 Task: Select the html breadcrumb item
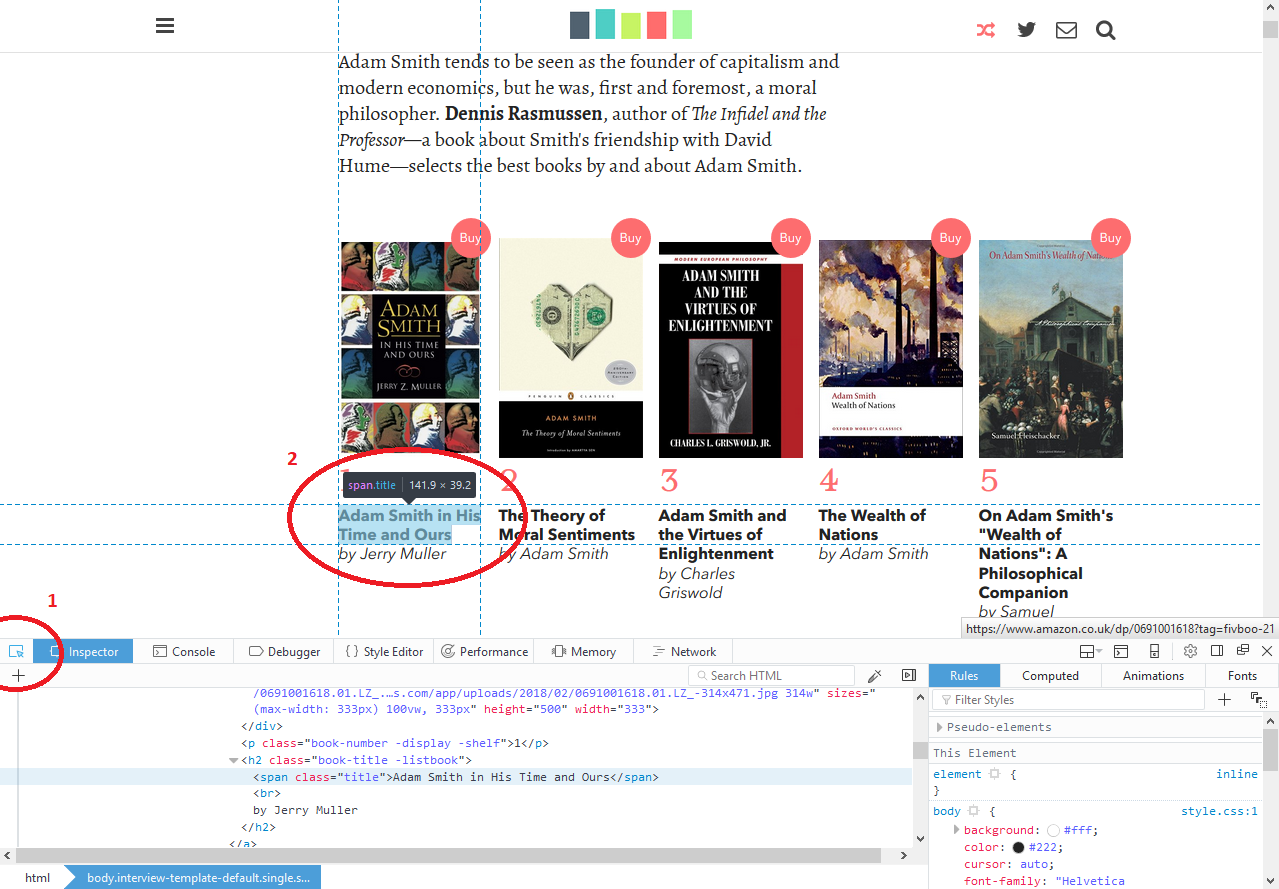(37, 878)
